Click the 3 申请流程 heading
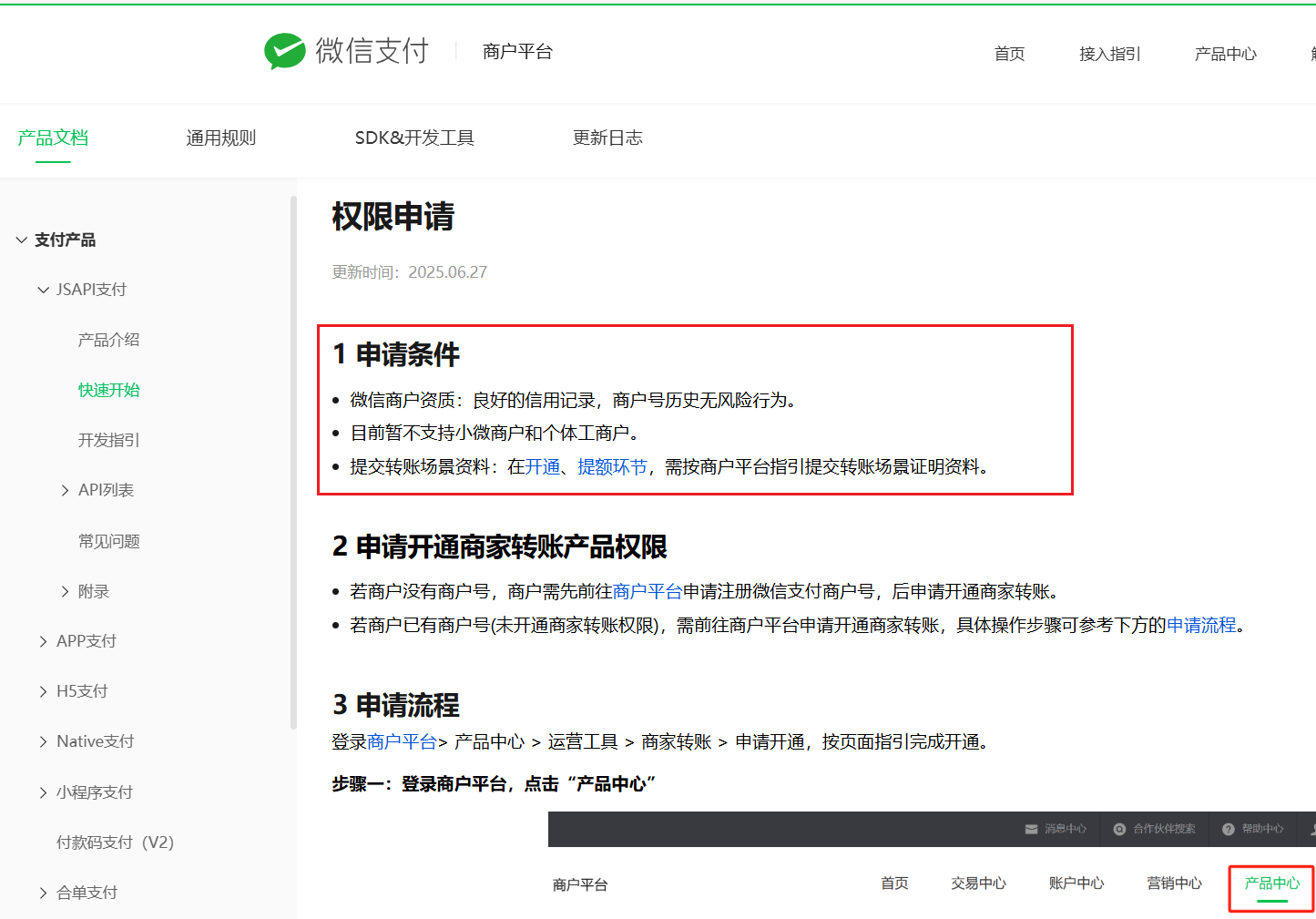Viewport: 1316px width, 919px height. tap(396, 705)
